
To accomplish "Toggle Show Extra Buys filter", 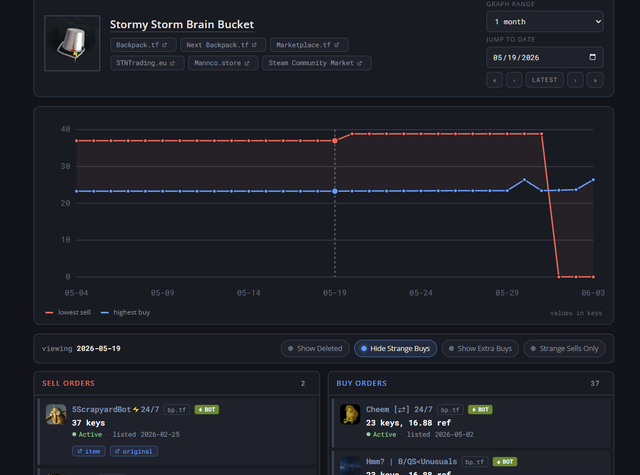I will coord(480,348).
